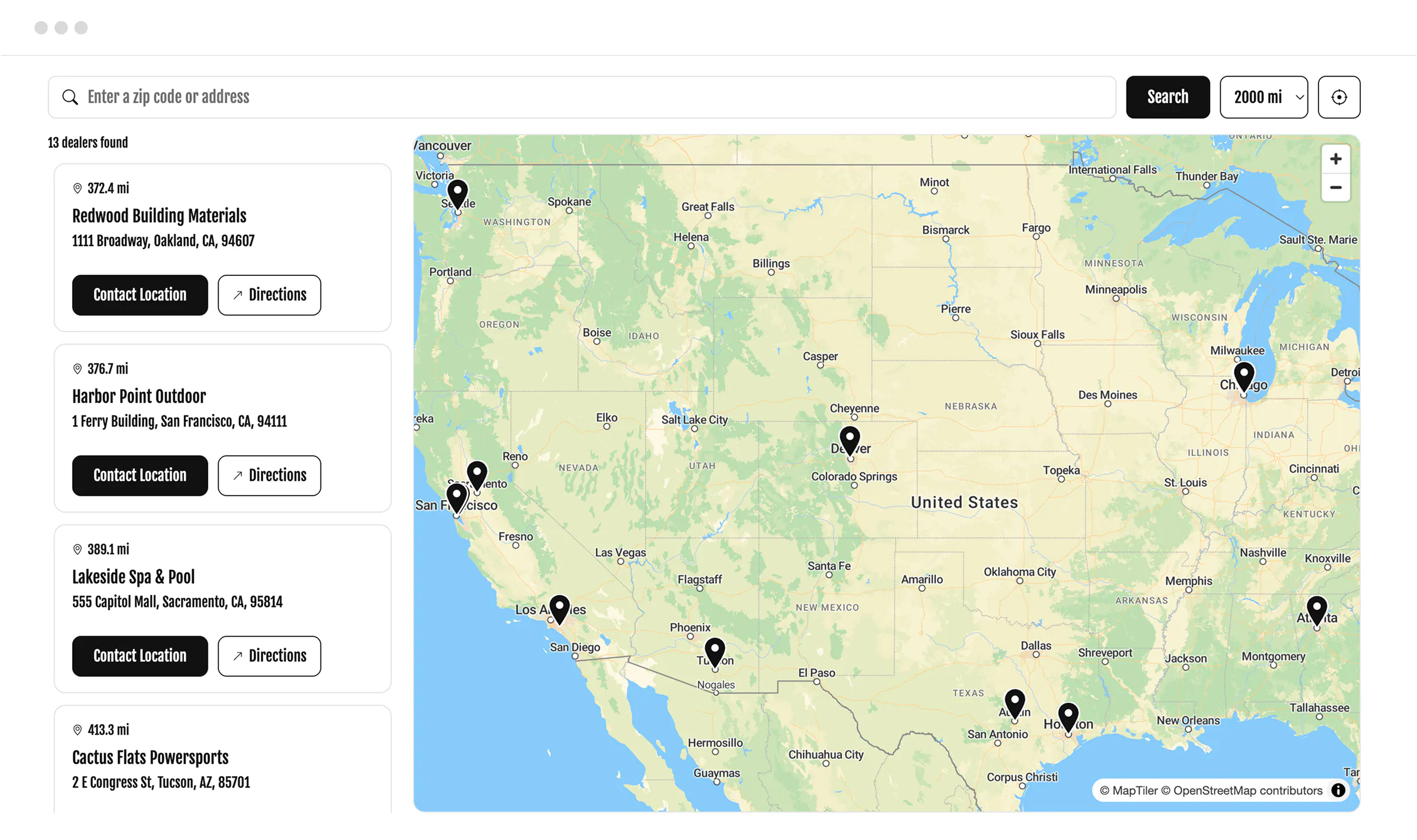Contact Harbor Point Outdoor location

tap(140, 476)
